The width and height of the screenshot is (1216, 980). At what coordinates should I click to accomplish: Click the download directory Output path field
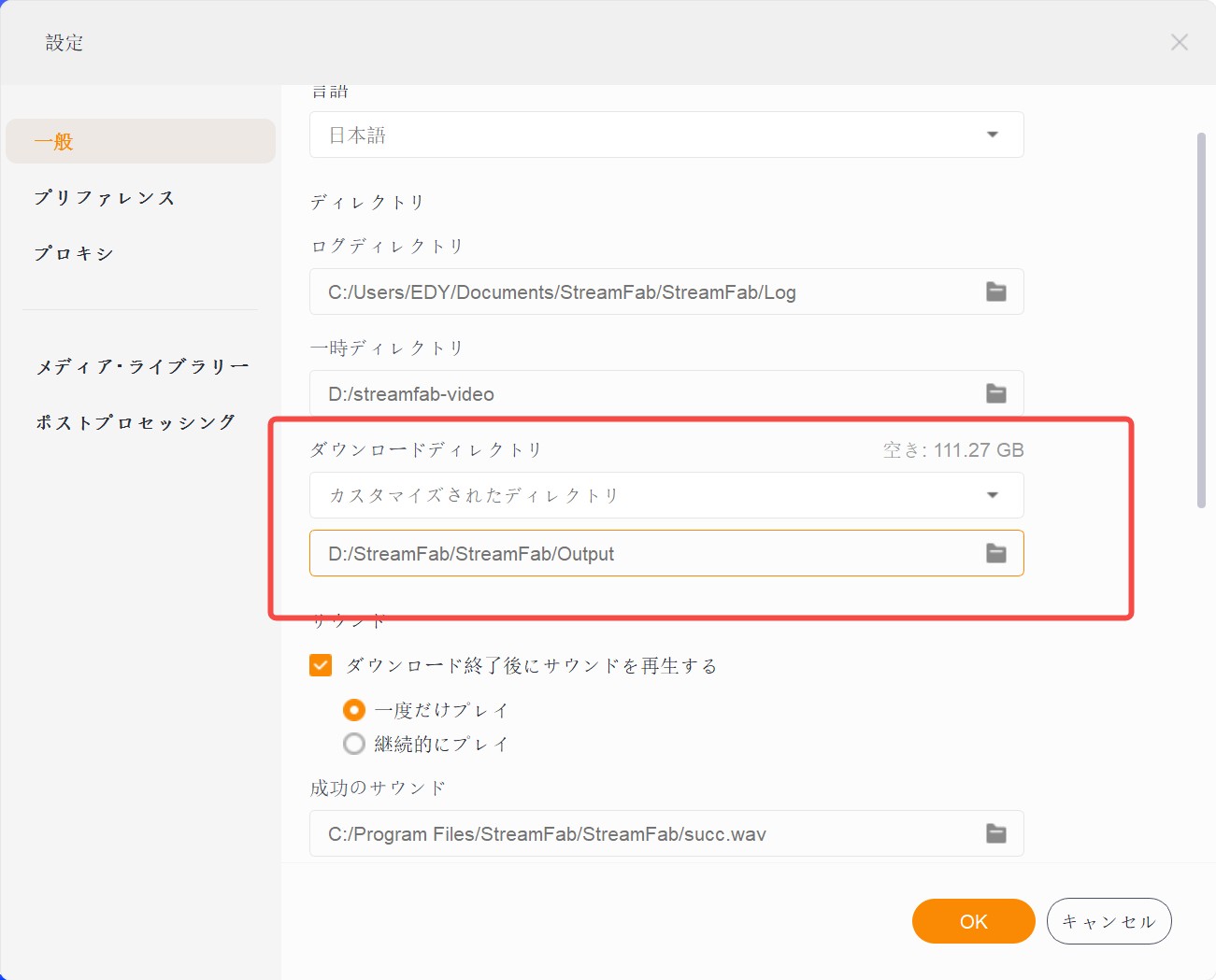pos(666,553)
